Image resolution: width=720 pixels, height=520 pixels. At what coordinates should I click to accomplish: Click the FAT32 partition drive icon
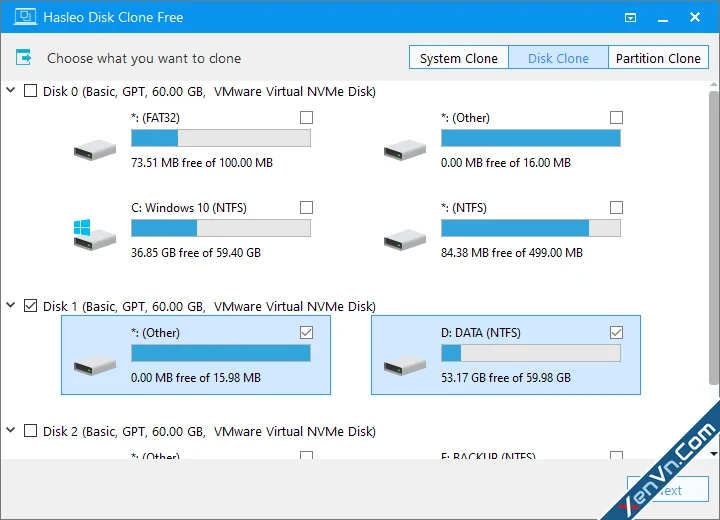95,150
